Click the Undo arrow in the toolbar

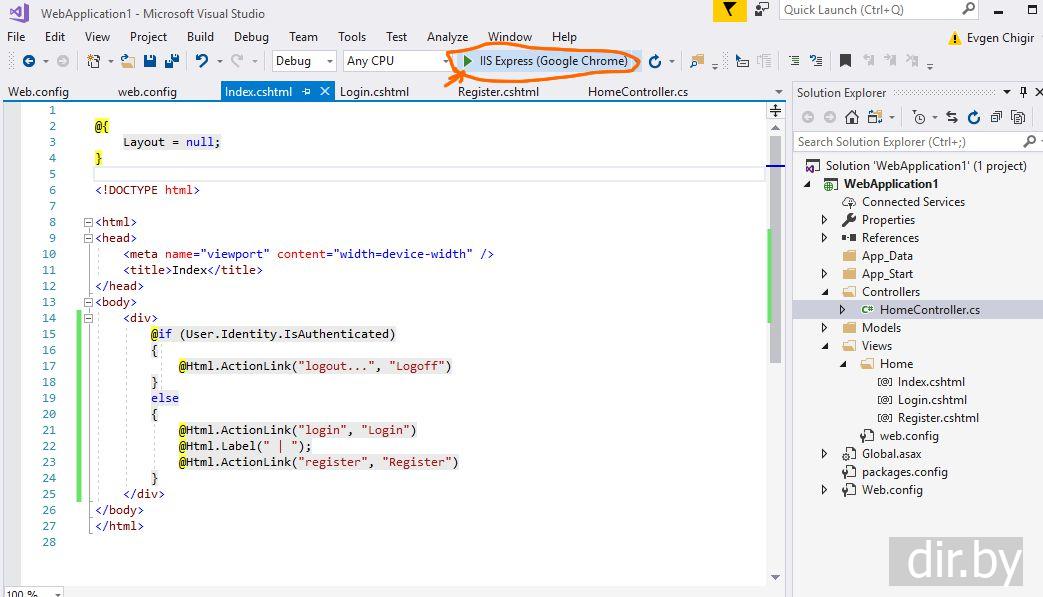click(x=202, y=61)
